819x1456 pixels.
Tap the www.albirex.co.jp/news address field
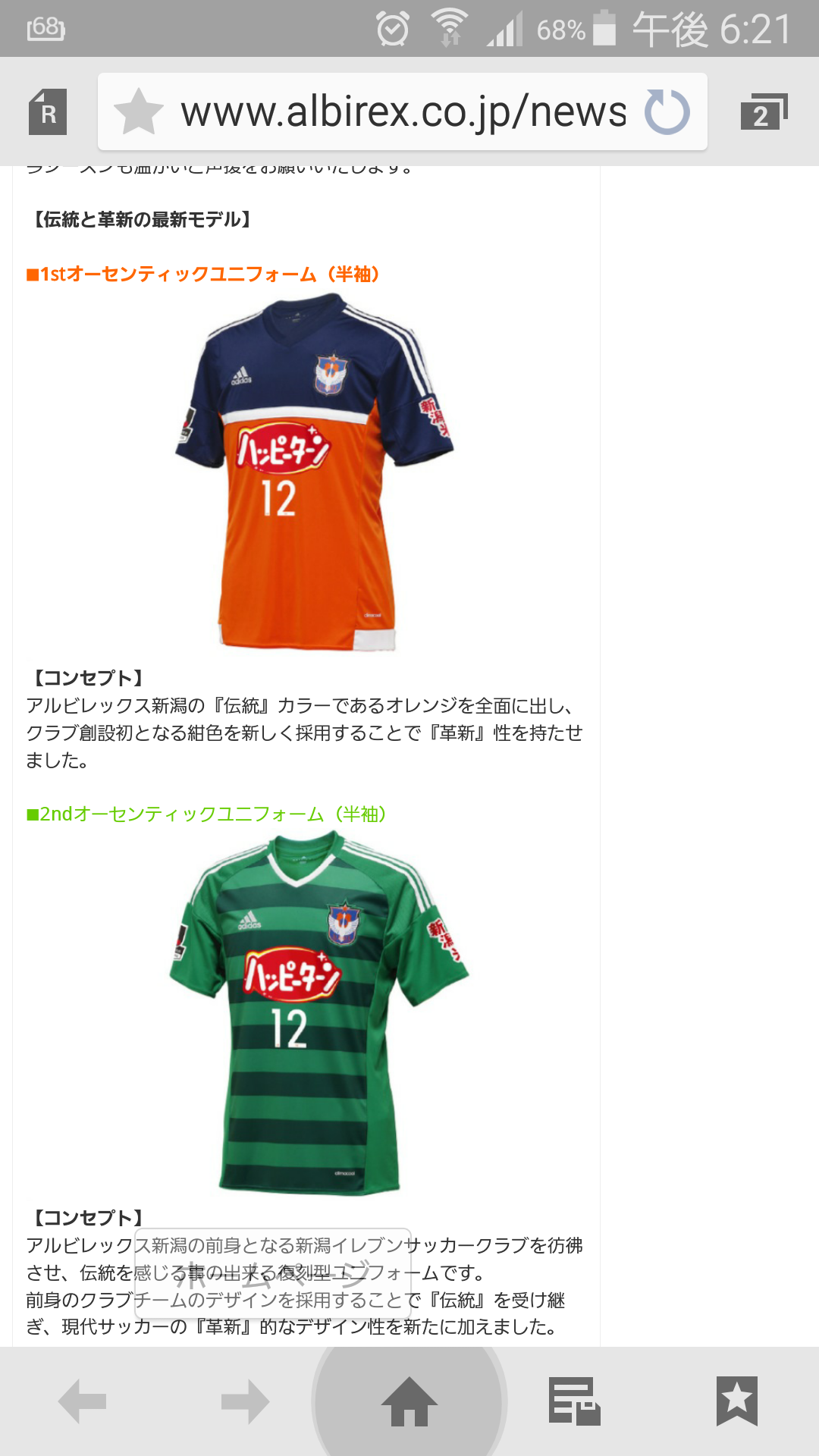403,112
